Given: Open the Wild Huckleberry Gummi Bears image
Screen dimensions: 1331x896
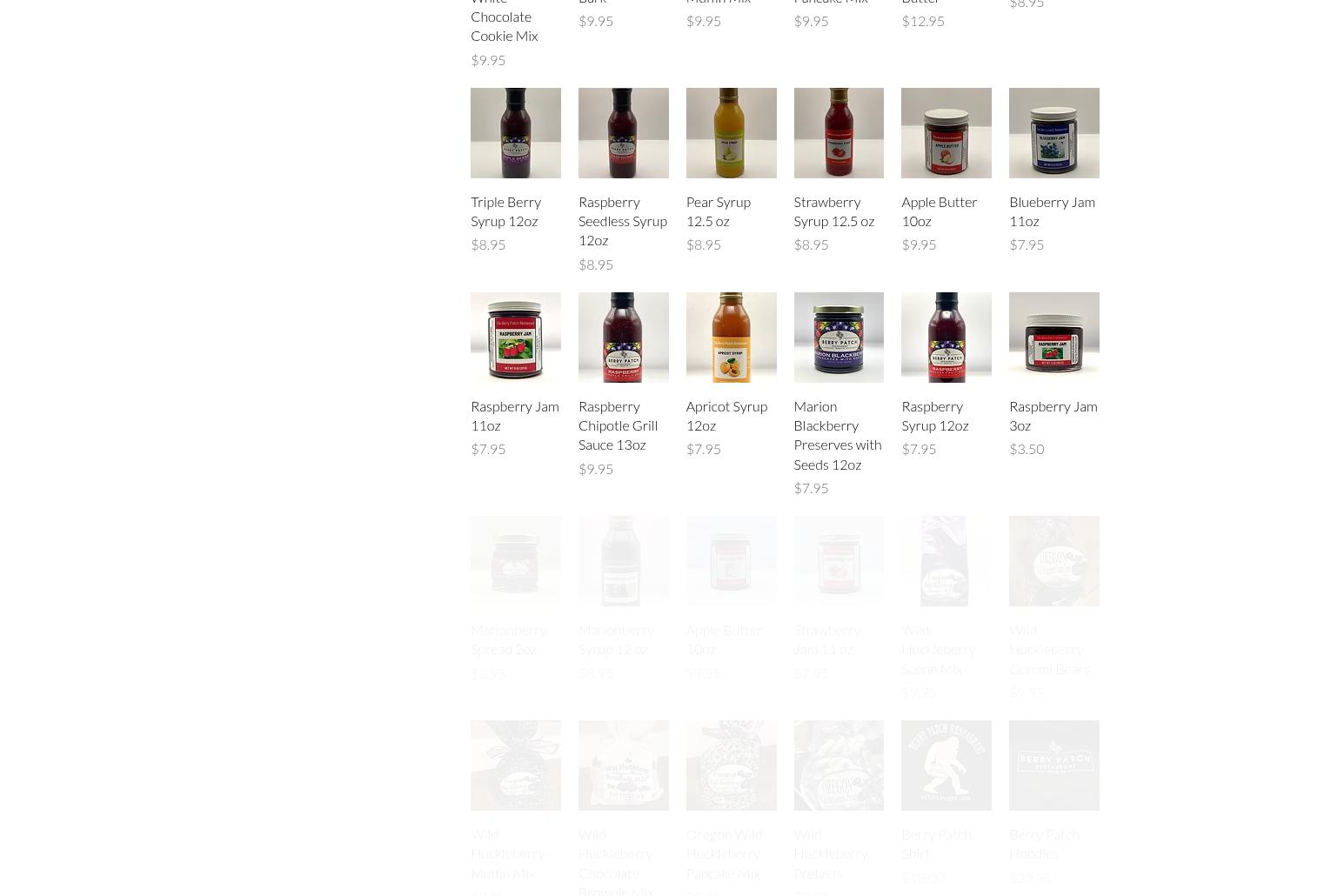Looking at the screenshot, I should coord(1054,560).
